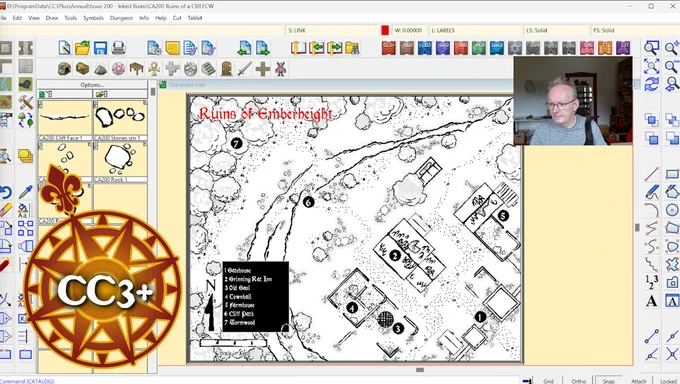Toggle the Grid button
This screenshot has height=384, width=680.
[548, 381]
